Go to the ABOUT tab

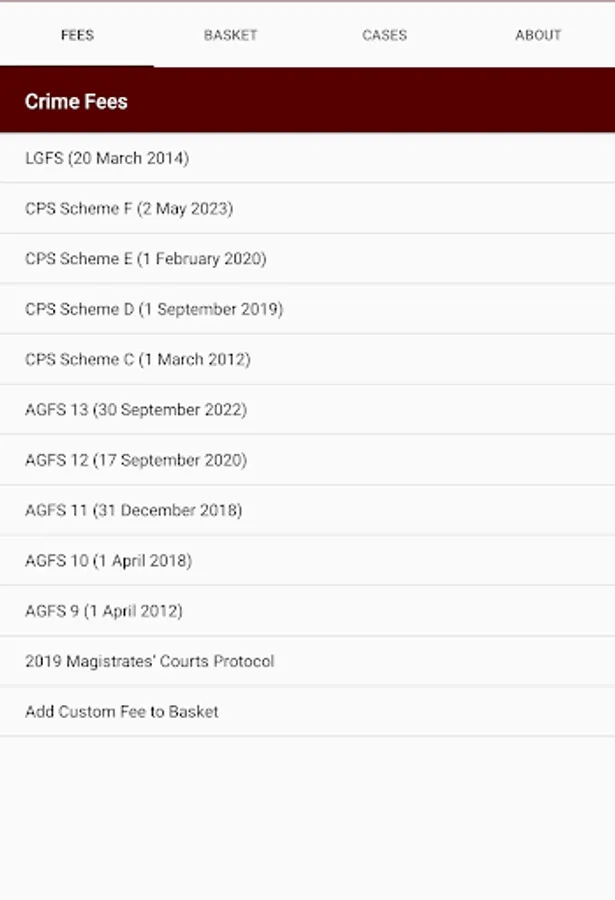point(538,35)
